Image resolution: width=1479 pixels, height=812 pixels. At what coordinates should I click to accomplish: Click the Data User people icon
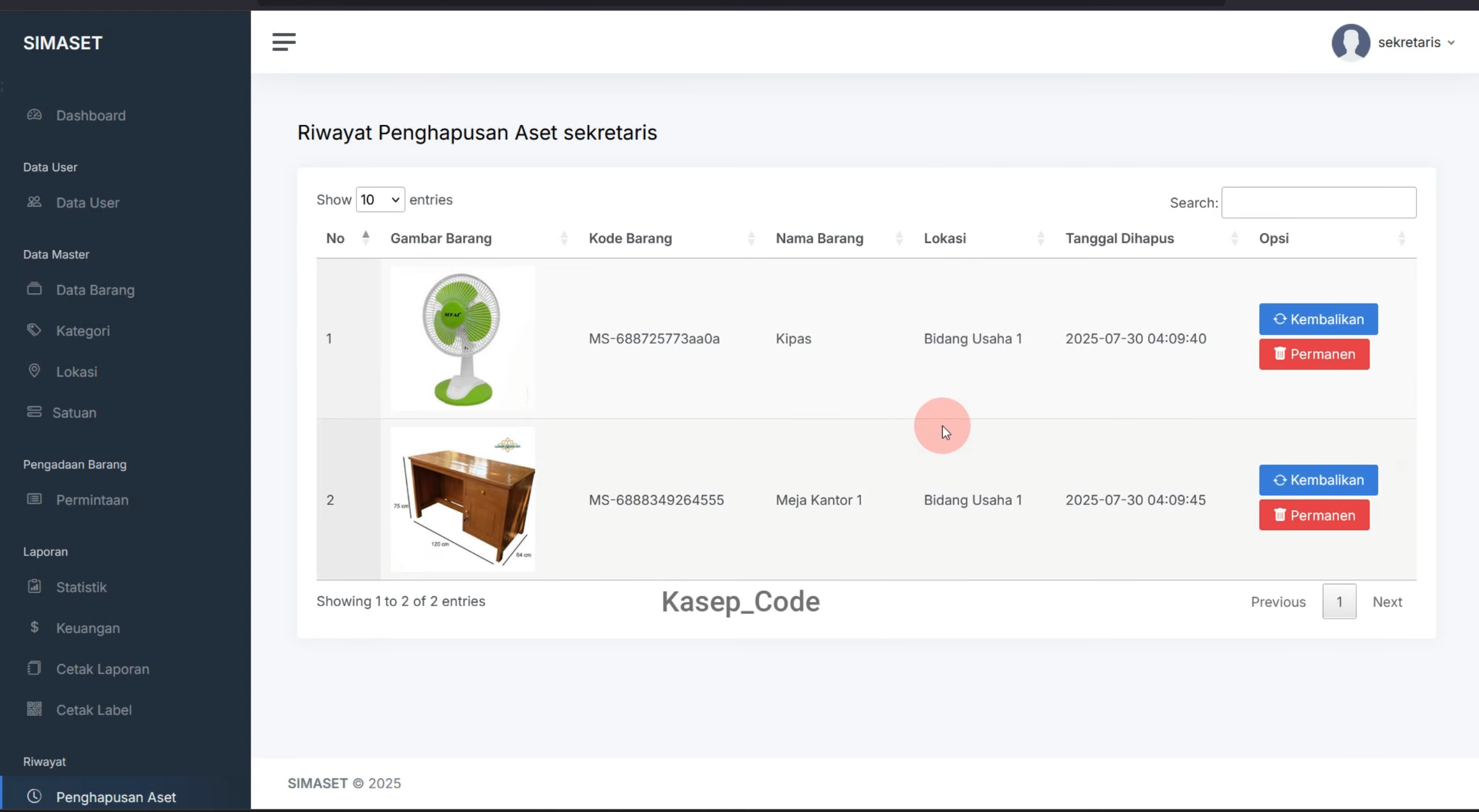pos(34,202)
